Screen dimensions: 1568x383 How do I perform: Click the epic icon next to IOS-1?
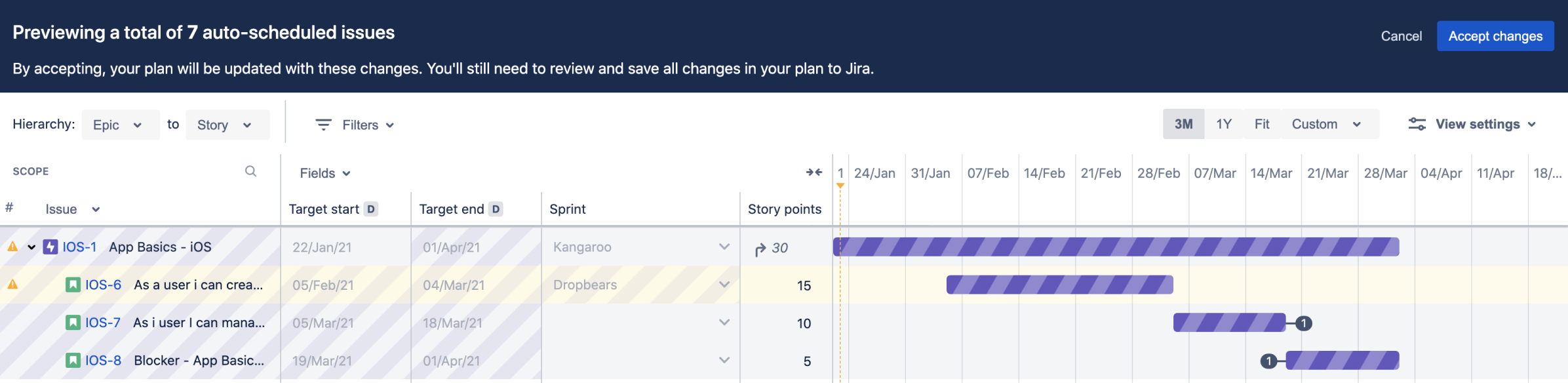50,247
